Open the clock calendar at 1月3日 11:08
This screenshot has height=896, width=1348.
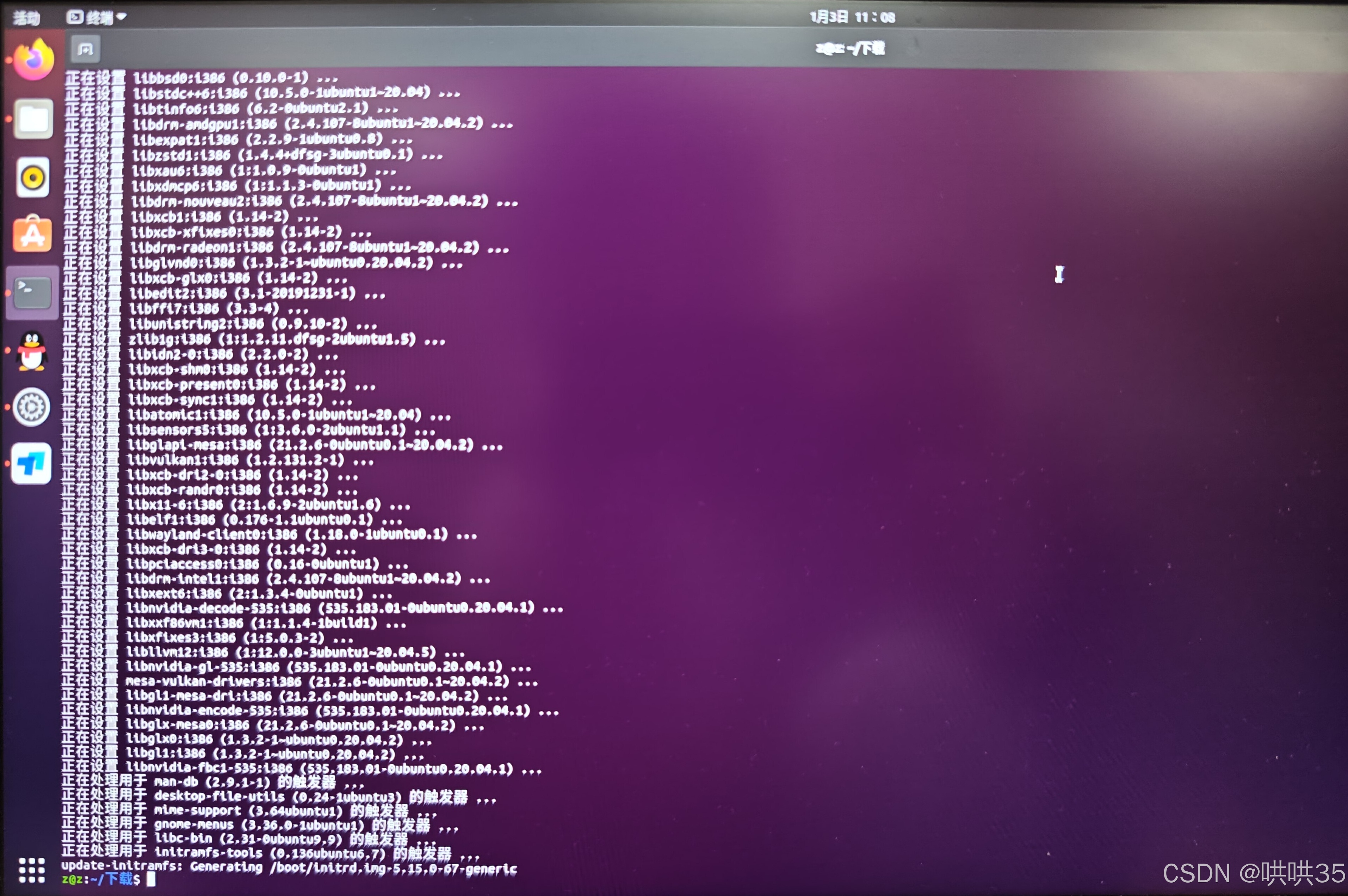click(852, 17)
